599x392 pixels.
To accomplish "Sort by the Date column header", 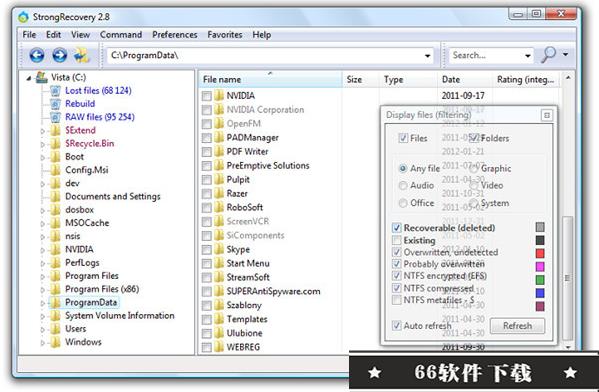I will (x=465, y=79).
